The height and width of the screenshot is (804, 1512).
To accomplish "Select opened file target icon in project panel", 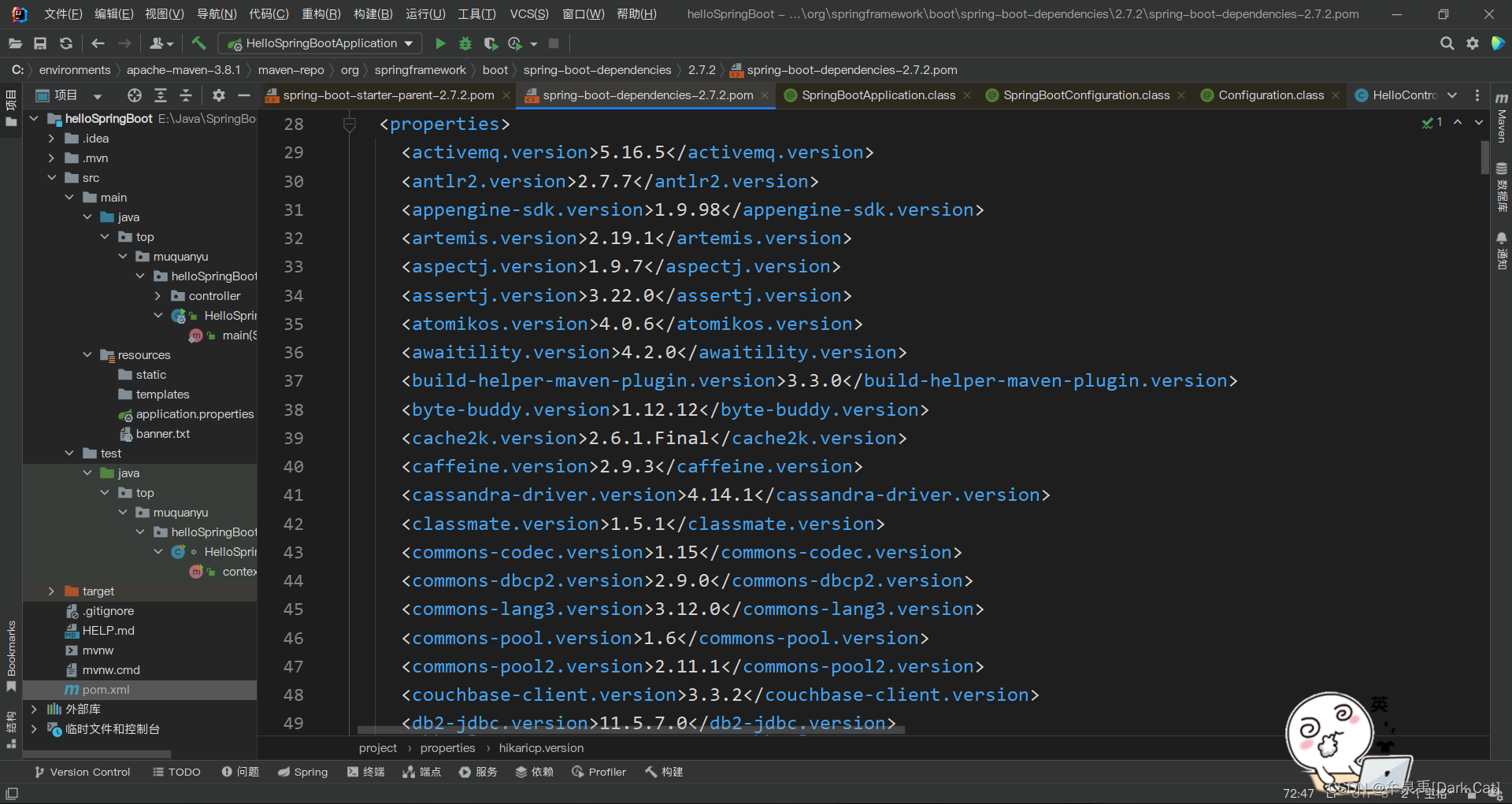I will [x=135, y=95].
